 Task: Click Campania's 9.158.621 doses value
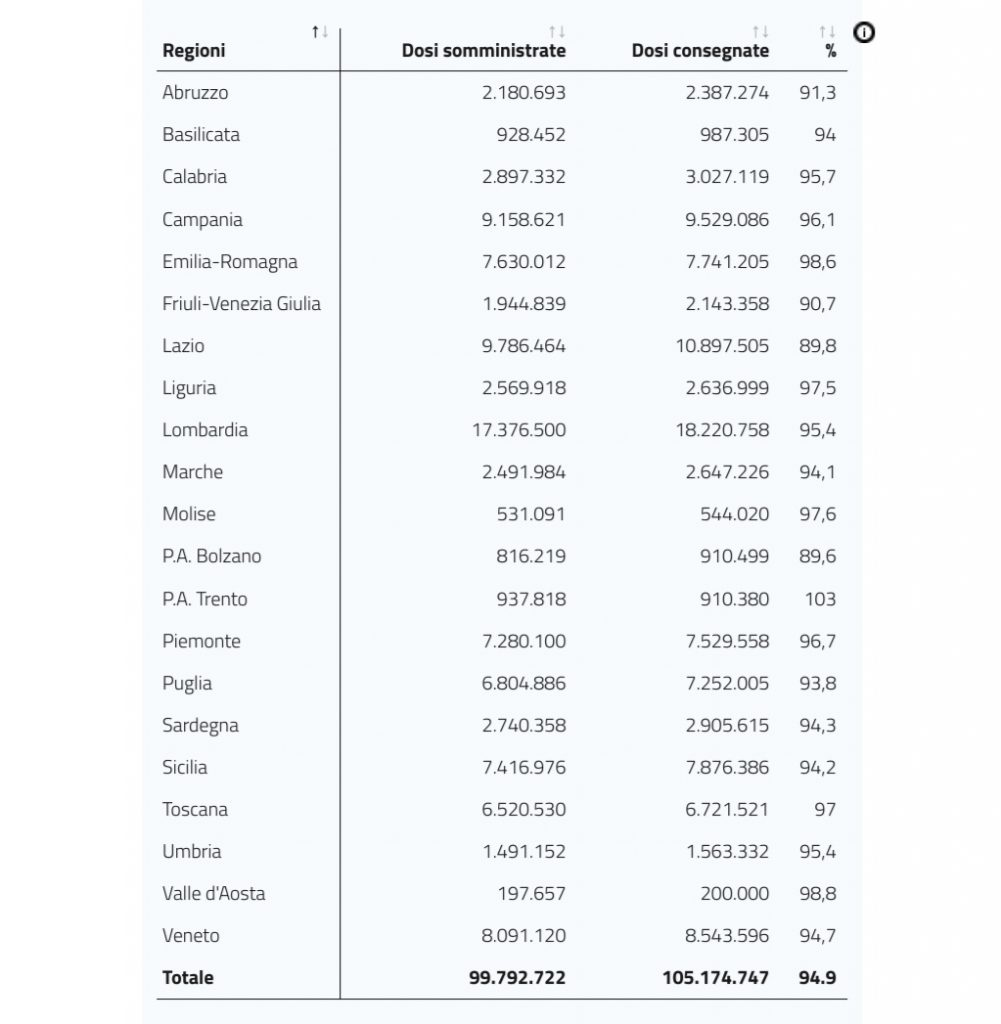point(523,219)
